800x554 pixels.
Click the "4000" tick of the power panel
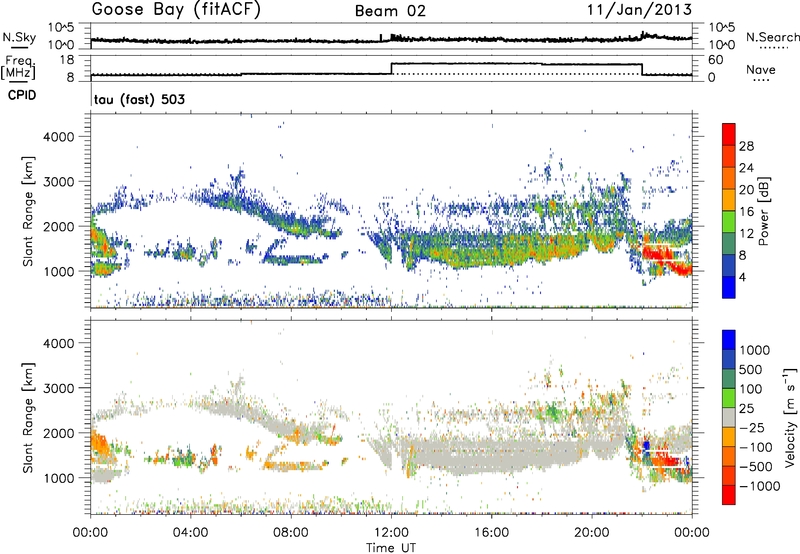59,137
